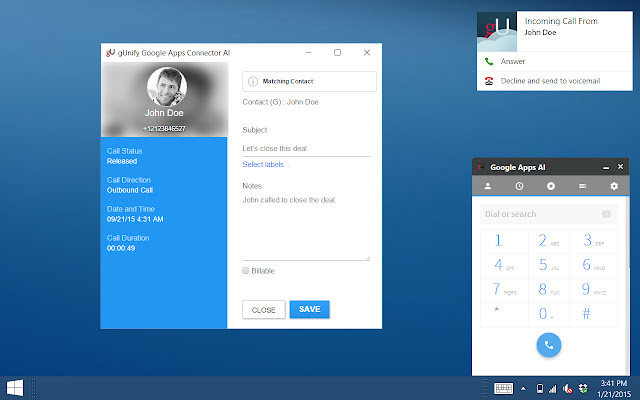Dial digit 3 DEF on keypad
The width and height of the screenshot is (640, 400).
593,241
